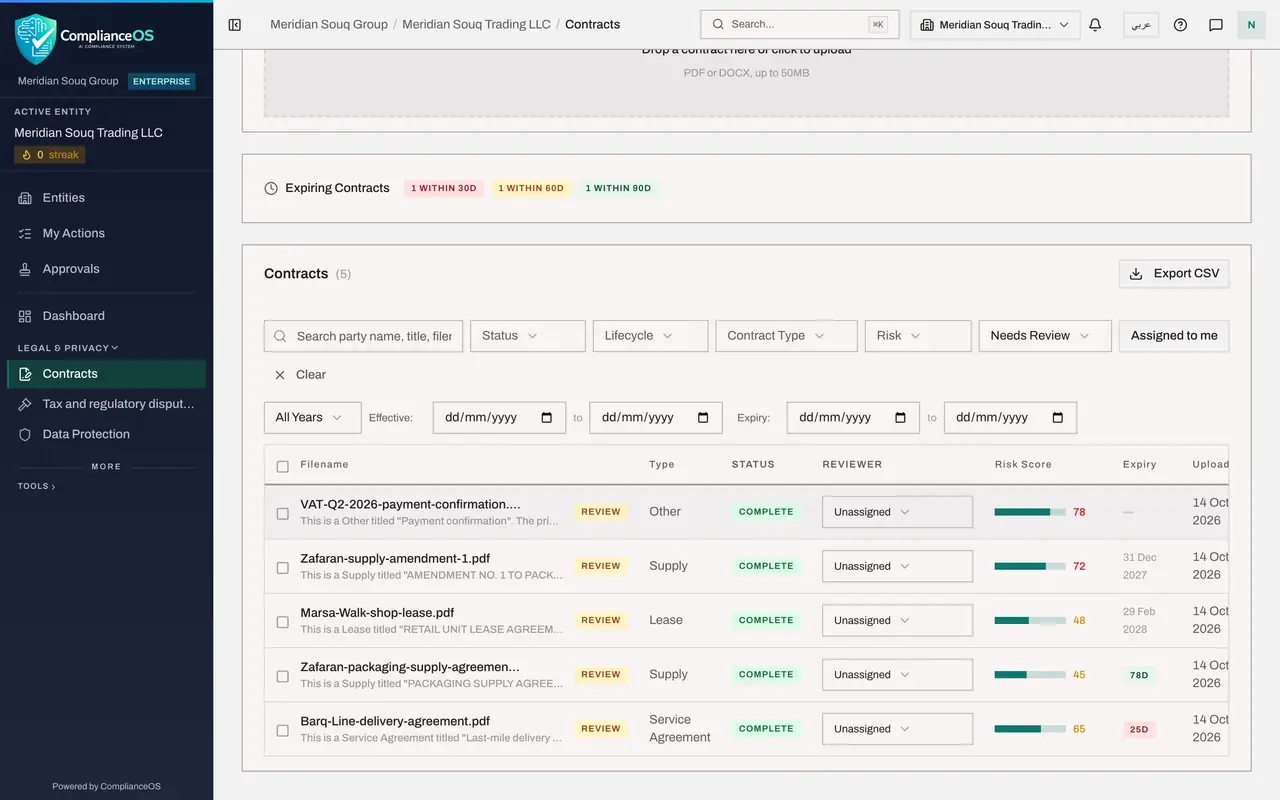Open the All Years dropdown
Image resolution: width=1280 pixels, height=800 pixels.
(312, 418)
